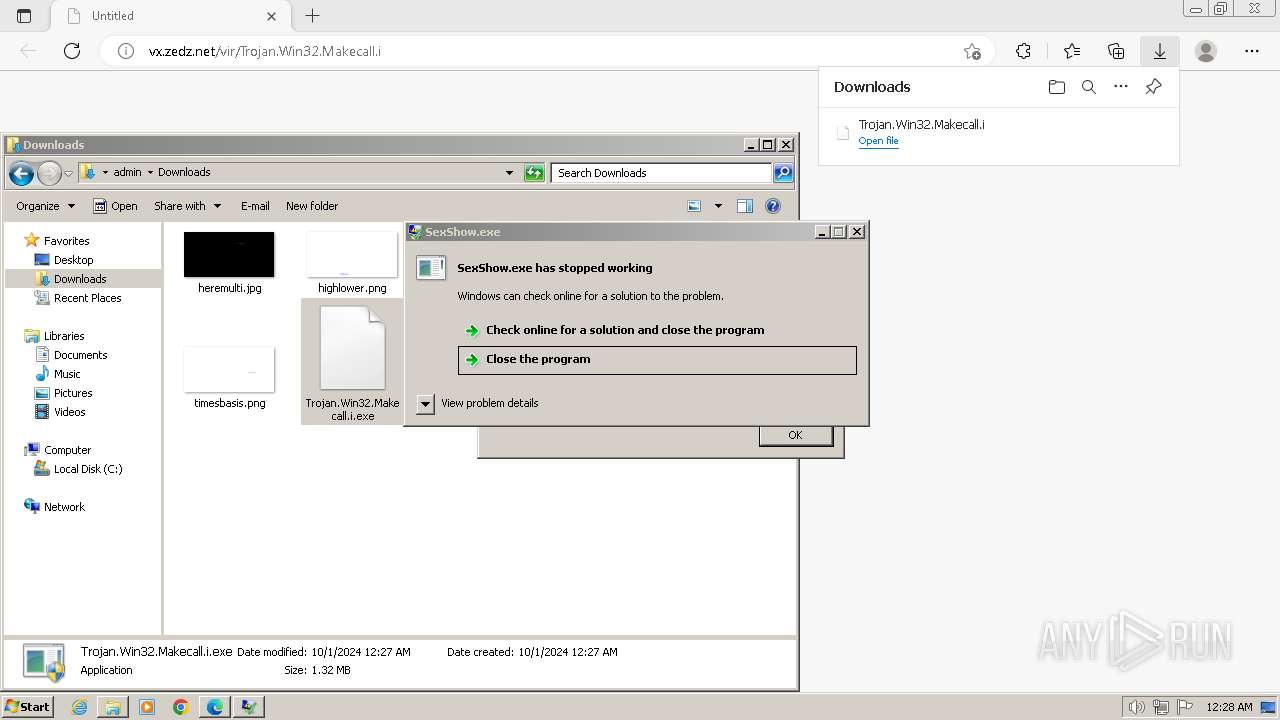Close the Untitled tab
This screenshot has width=1280, height=720.
(x=272, y=16)
